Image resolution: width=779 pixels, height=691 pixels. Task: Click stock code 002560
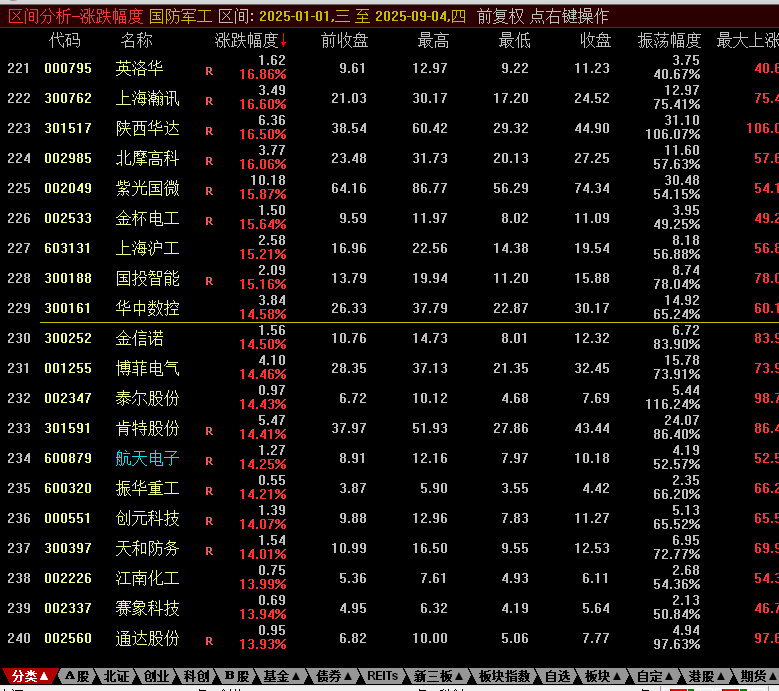[68, 638]
